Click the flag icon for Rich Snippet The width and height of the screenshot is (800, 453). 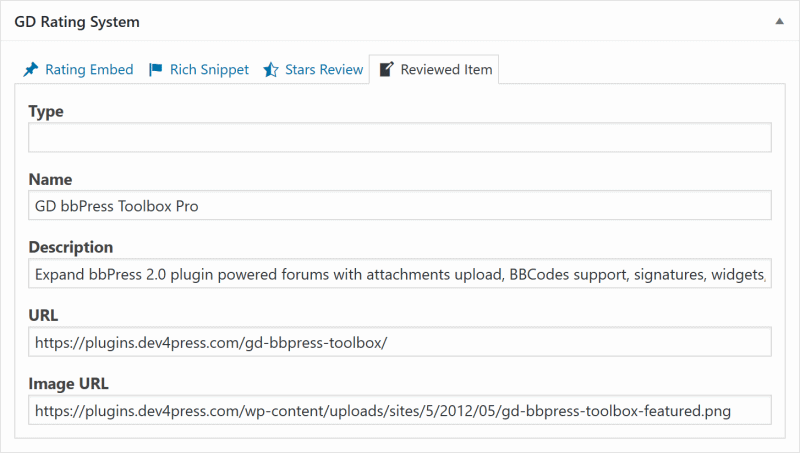tap(156, 69)
